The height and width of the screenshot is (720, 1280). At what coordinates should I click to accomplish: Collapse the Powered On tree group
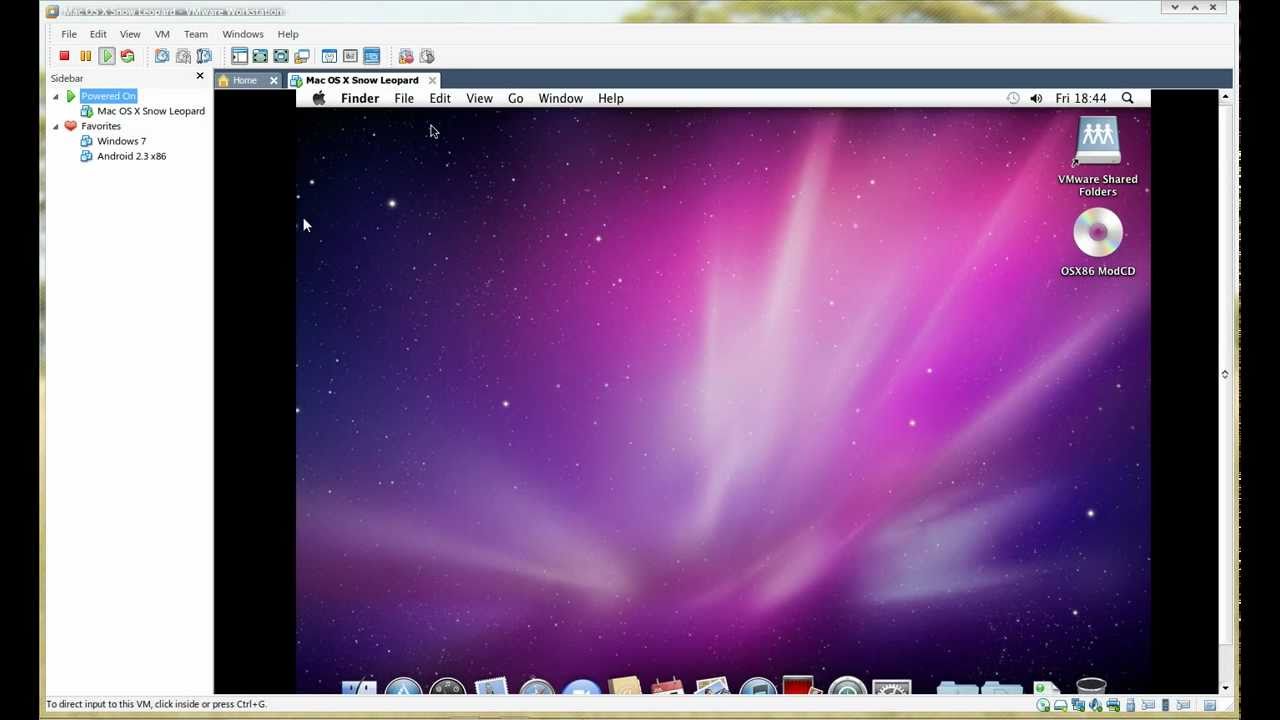pos(56,96)
